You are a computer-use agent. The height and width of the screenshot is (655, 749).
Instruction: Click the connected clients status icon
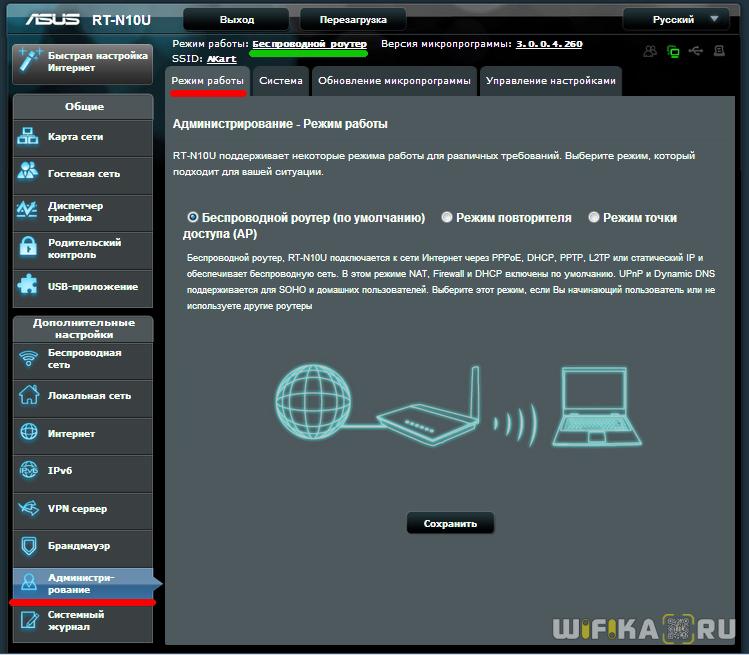pyautogui.click(x=650, y=51)
